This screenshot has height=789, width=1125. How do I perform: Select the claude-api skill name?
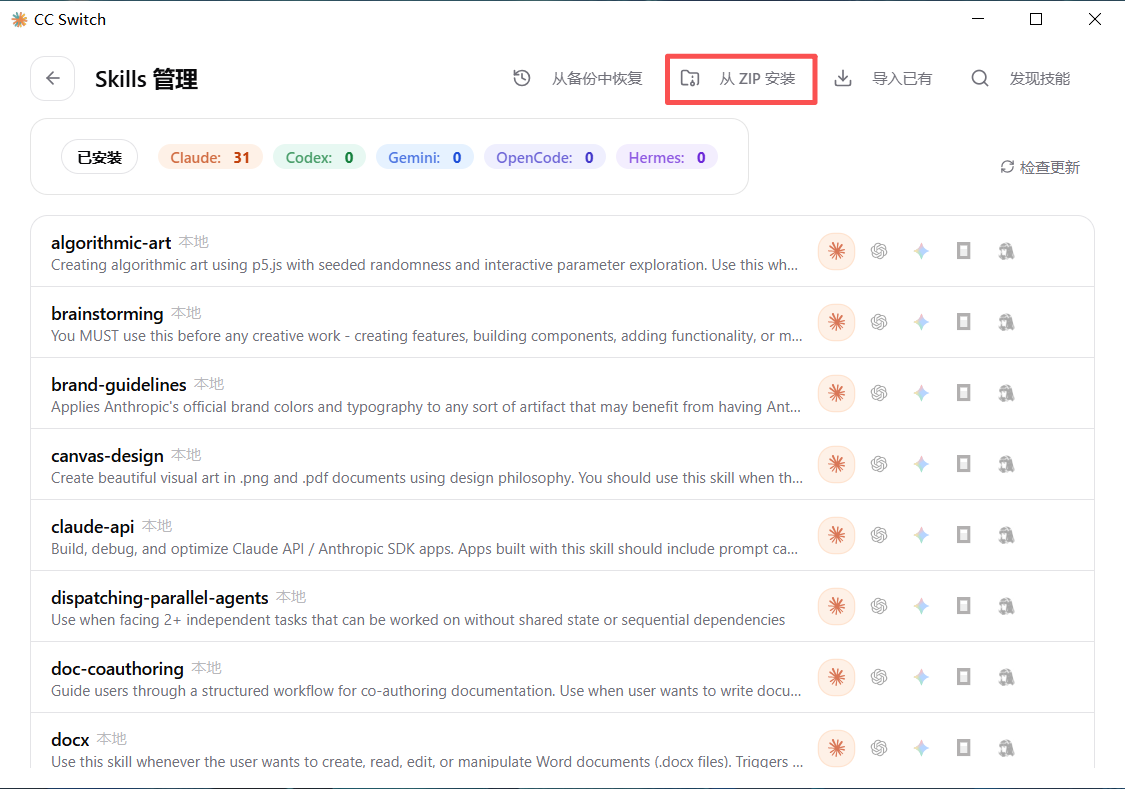tap(93, 527)
